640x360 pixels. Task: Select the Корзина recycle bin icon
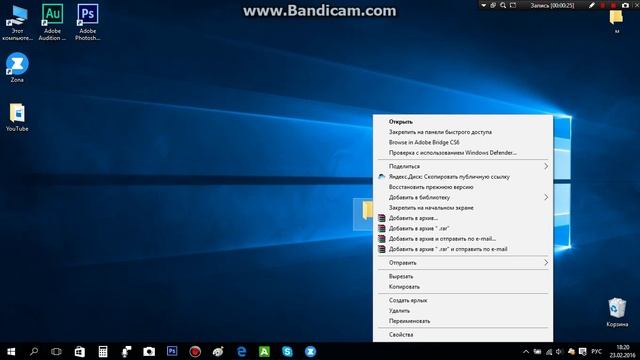point(617,313)
